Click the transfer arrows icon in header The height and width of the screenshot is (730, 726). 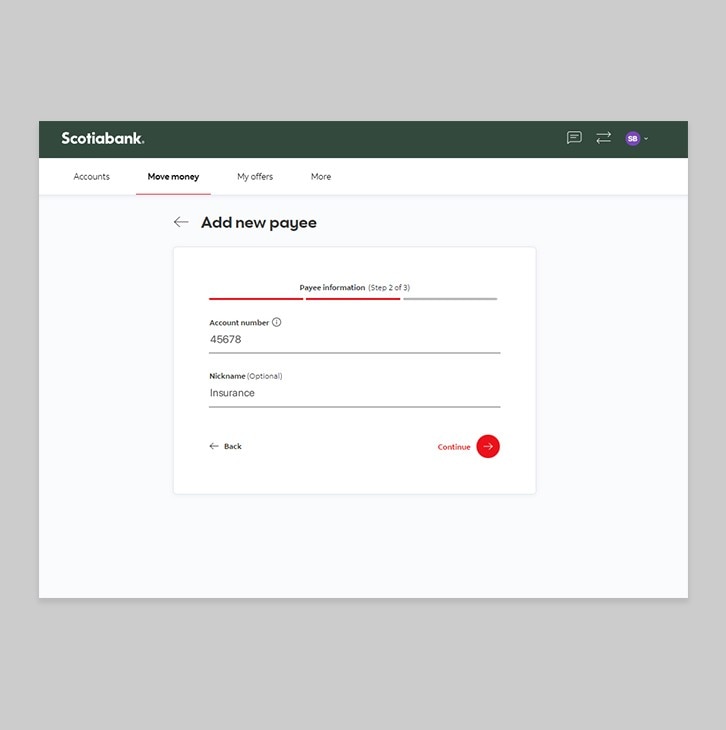pos(604,138)
